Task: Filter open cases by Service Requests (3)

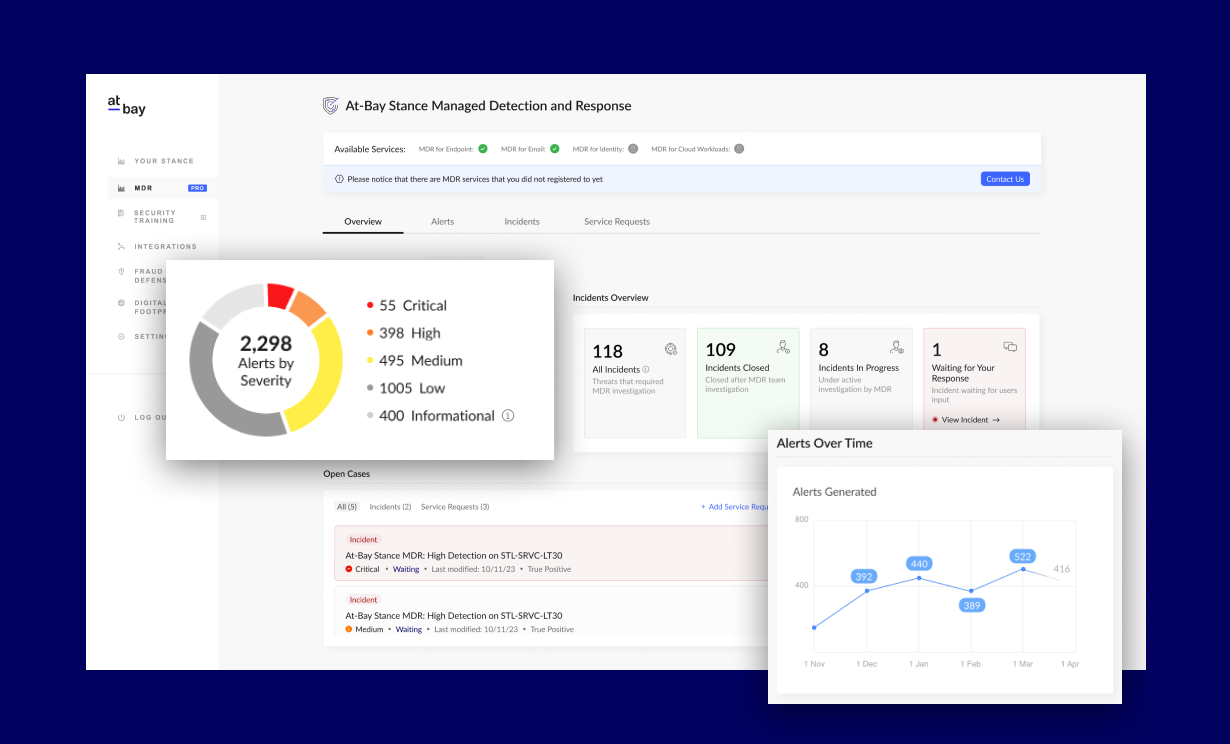Action: tap(455, 507)
